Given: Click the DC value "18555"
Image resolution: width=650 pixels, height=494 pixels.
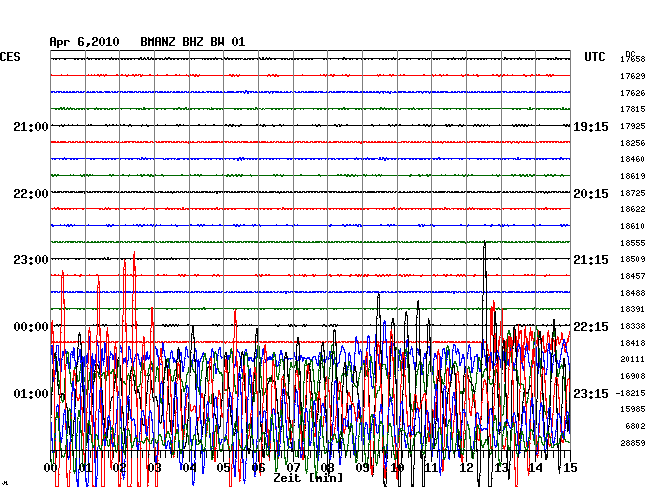Looking at the screenshot, I should coord(633,243).
